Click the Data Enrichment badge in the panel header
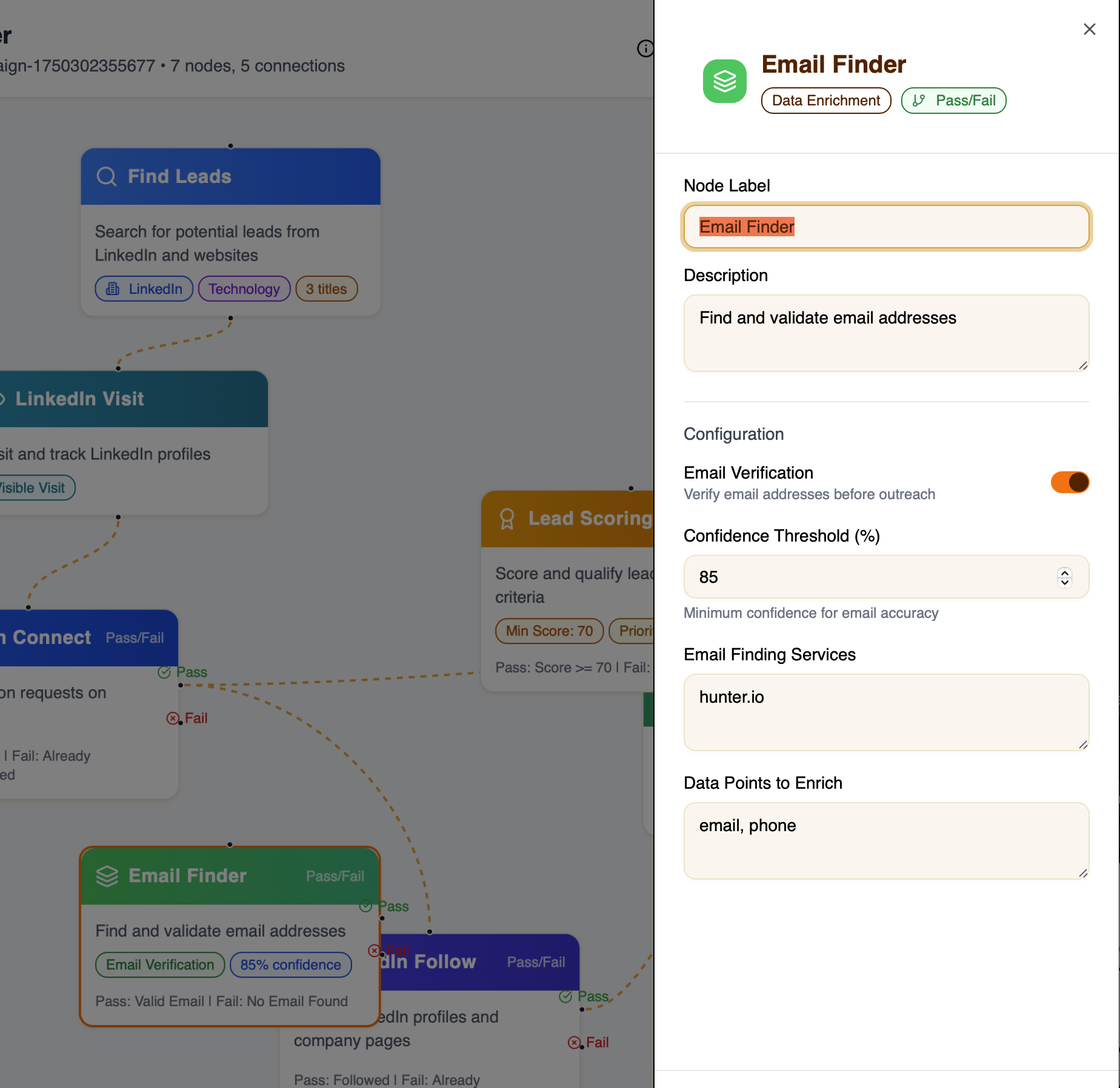1120x1088 pixels. point(825,101)
